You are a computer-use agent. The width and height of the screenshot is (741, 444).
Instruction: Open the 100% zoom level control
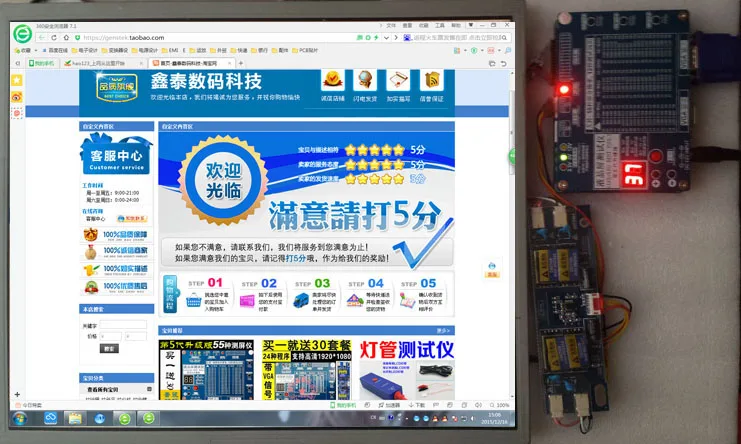pyautogui.click(x=500, y=405)
